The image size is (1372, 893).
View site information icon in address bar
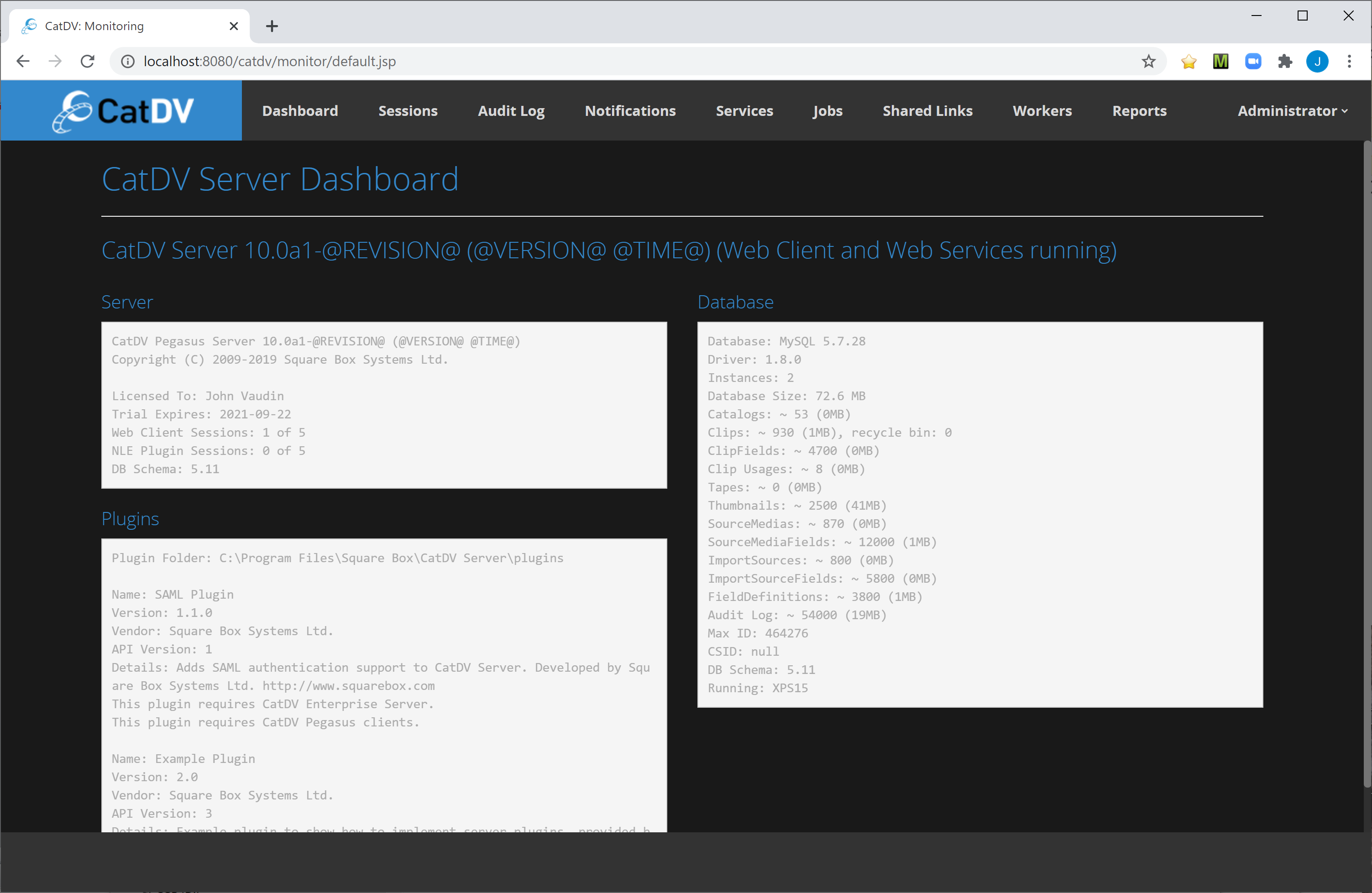[x=127, y=61]
